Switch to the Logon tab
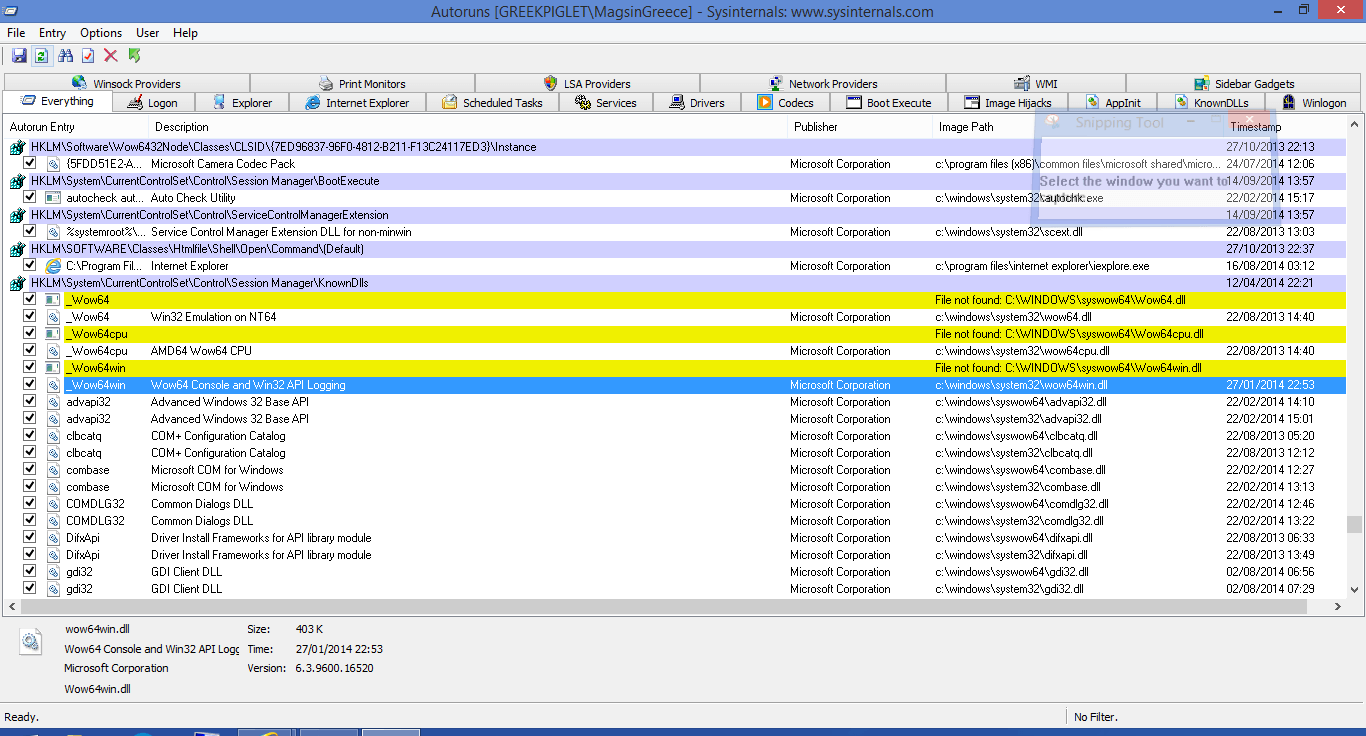Image resolution: width=1366 pixels, height=736 pixels. coord(153,103)
